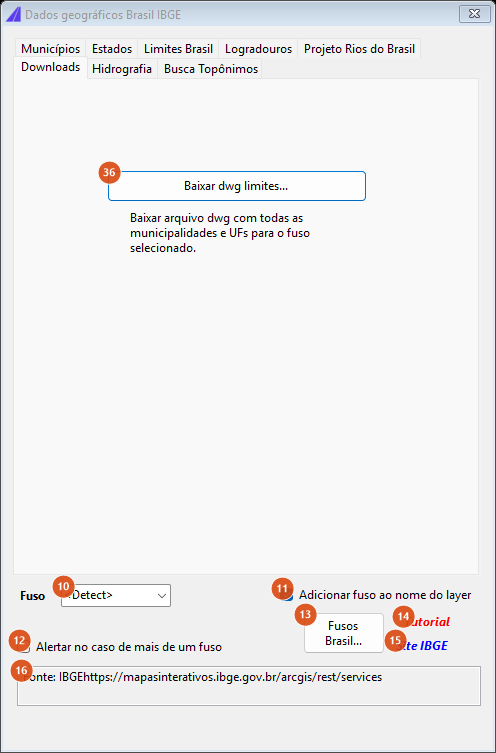Click the application icon in title bar
This screenshot has width=496, height=753.
point(13,15)
